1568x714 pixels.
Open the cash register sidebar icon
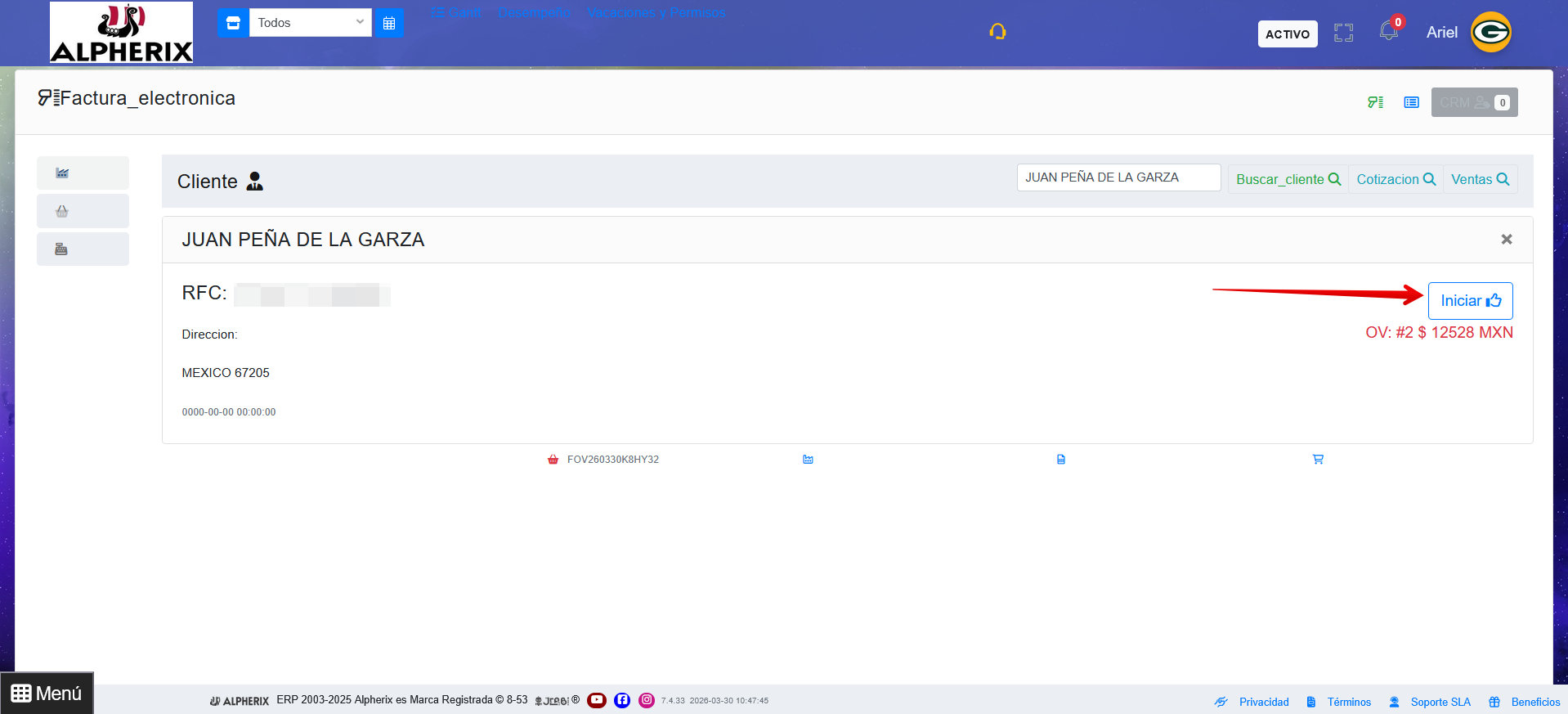(61, 249)
